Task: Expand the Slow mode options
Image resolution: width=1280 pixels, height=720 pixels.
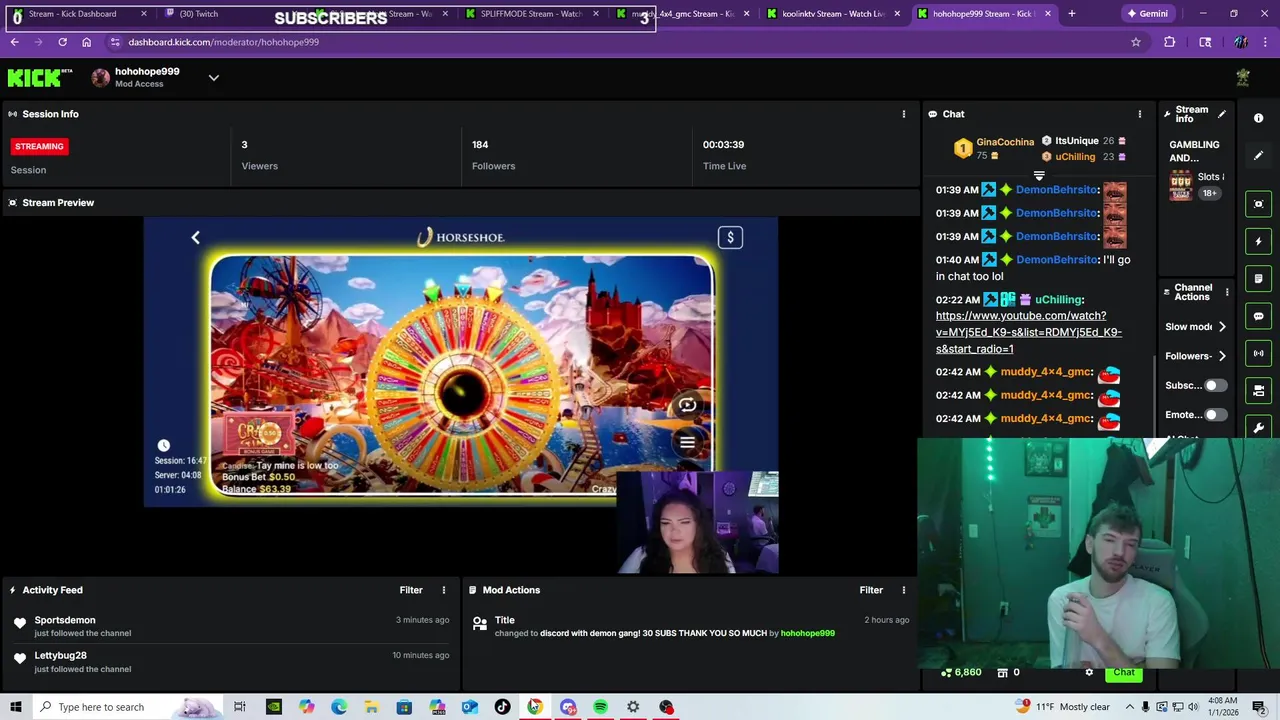Action: pos(1222,327)
